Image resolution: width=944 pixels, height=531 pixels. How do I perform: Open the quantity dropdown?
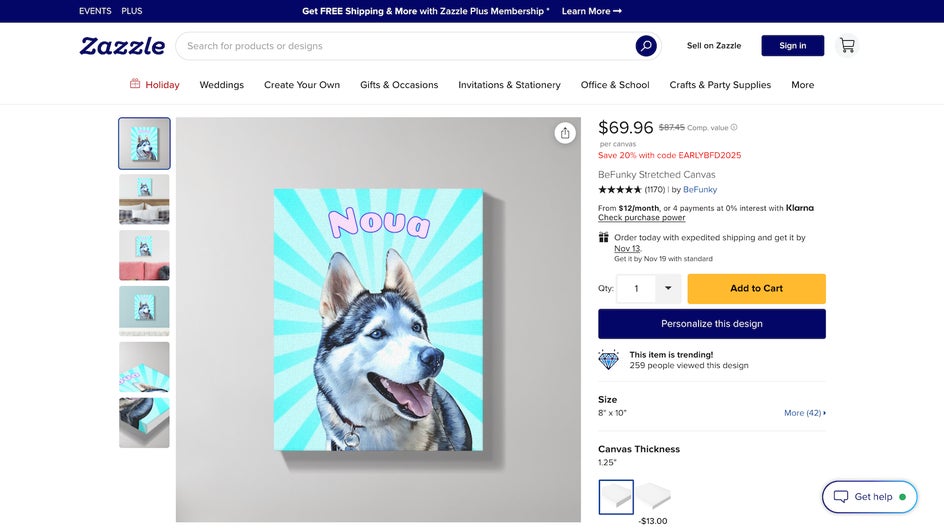[668, 288]
